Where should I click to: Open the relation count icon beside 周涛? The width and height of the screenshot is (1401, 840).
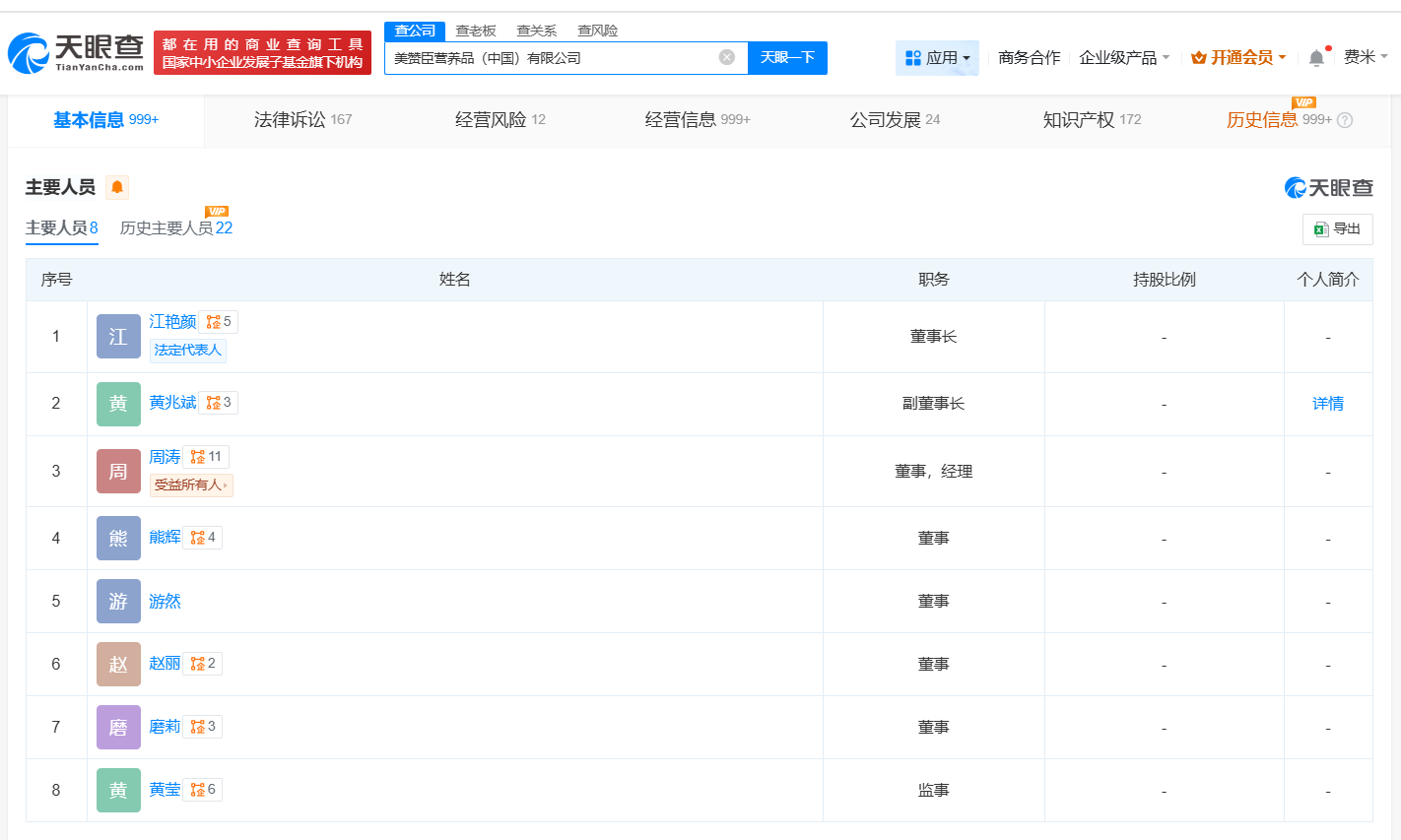click(206, 457)
